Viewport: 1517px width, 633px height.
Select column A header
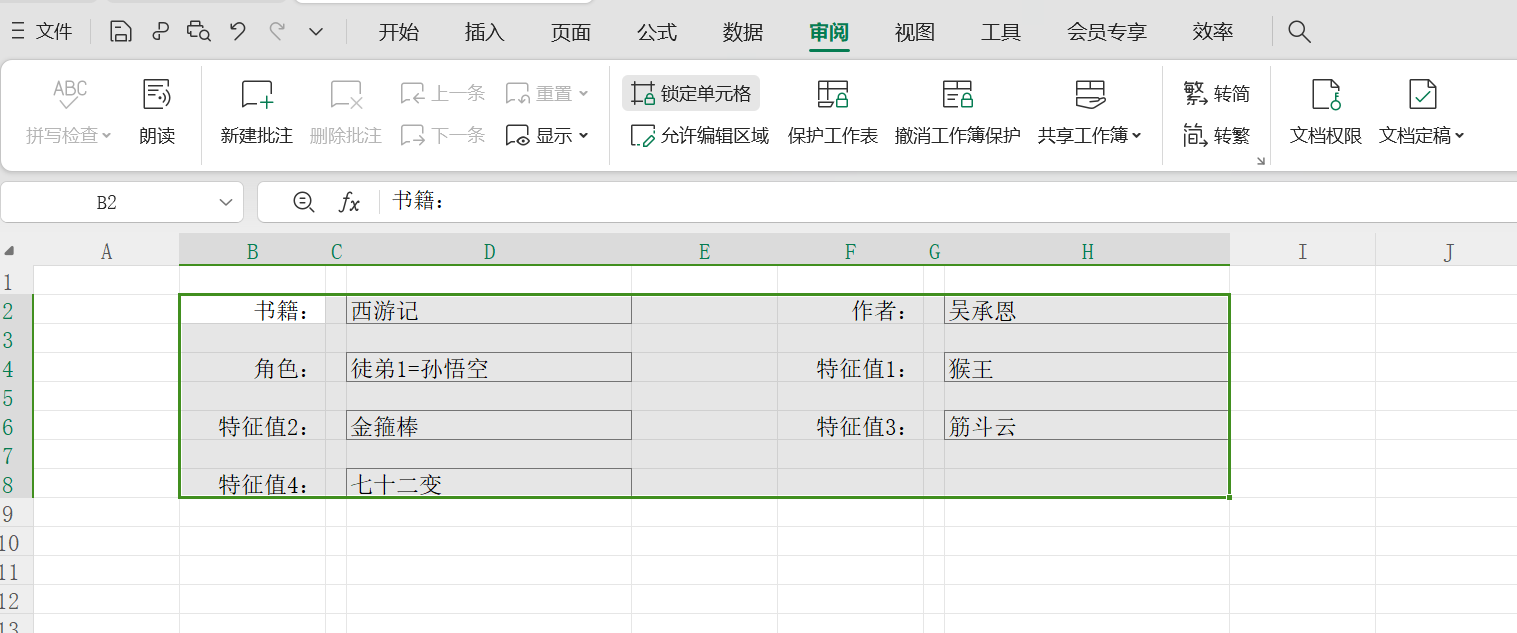107,252
